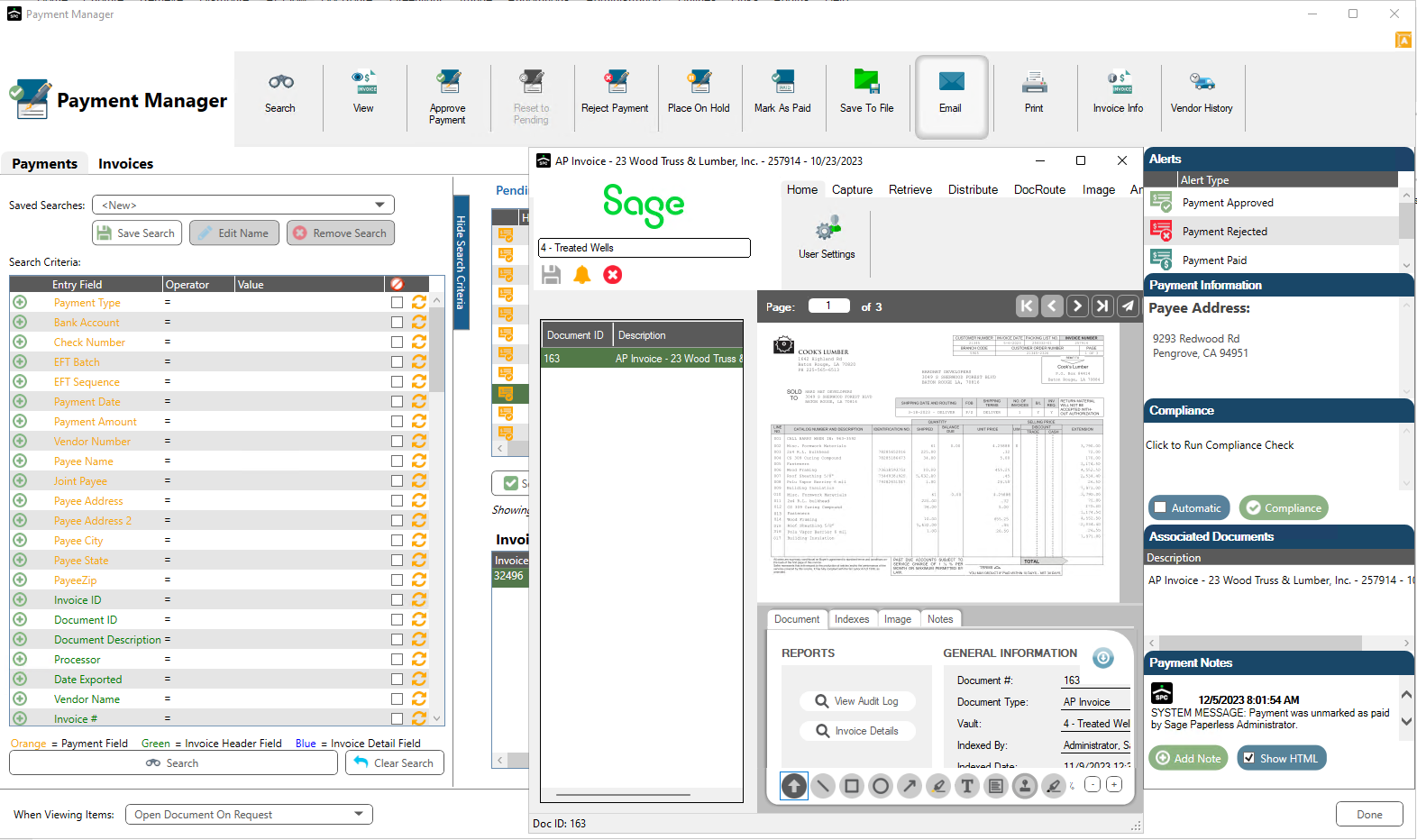Switch to the Invoices tab
Viewport: 1417px width, 840px height.
point(125,163)
